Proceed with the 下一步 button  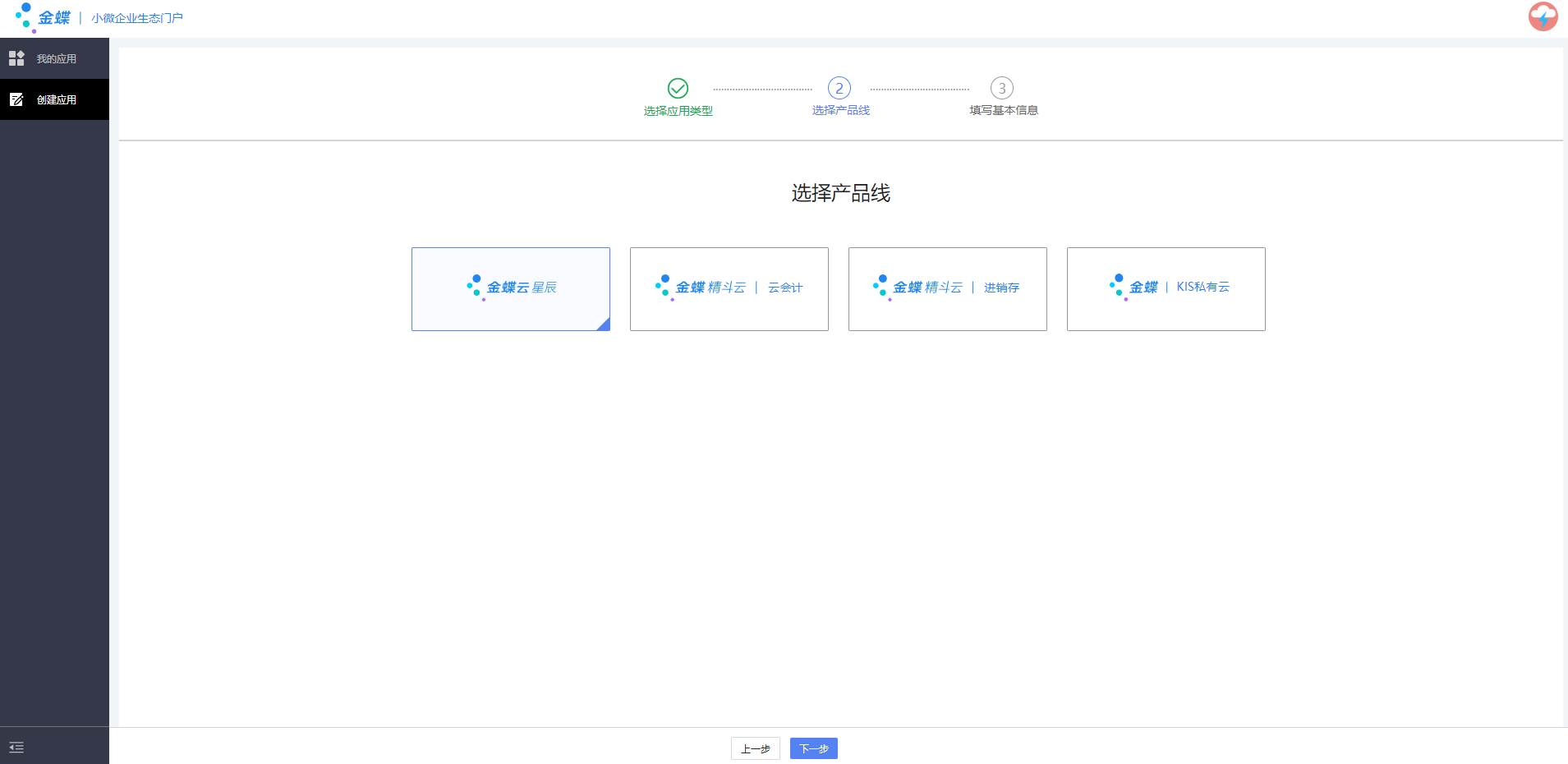point(813,748)
